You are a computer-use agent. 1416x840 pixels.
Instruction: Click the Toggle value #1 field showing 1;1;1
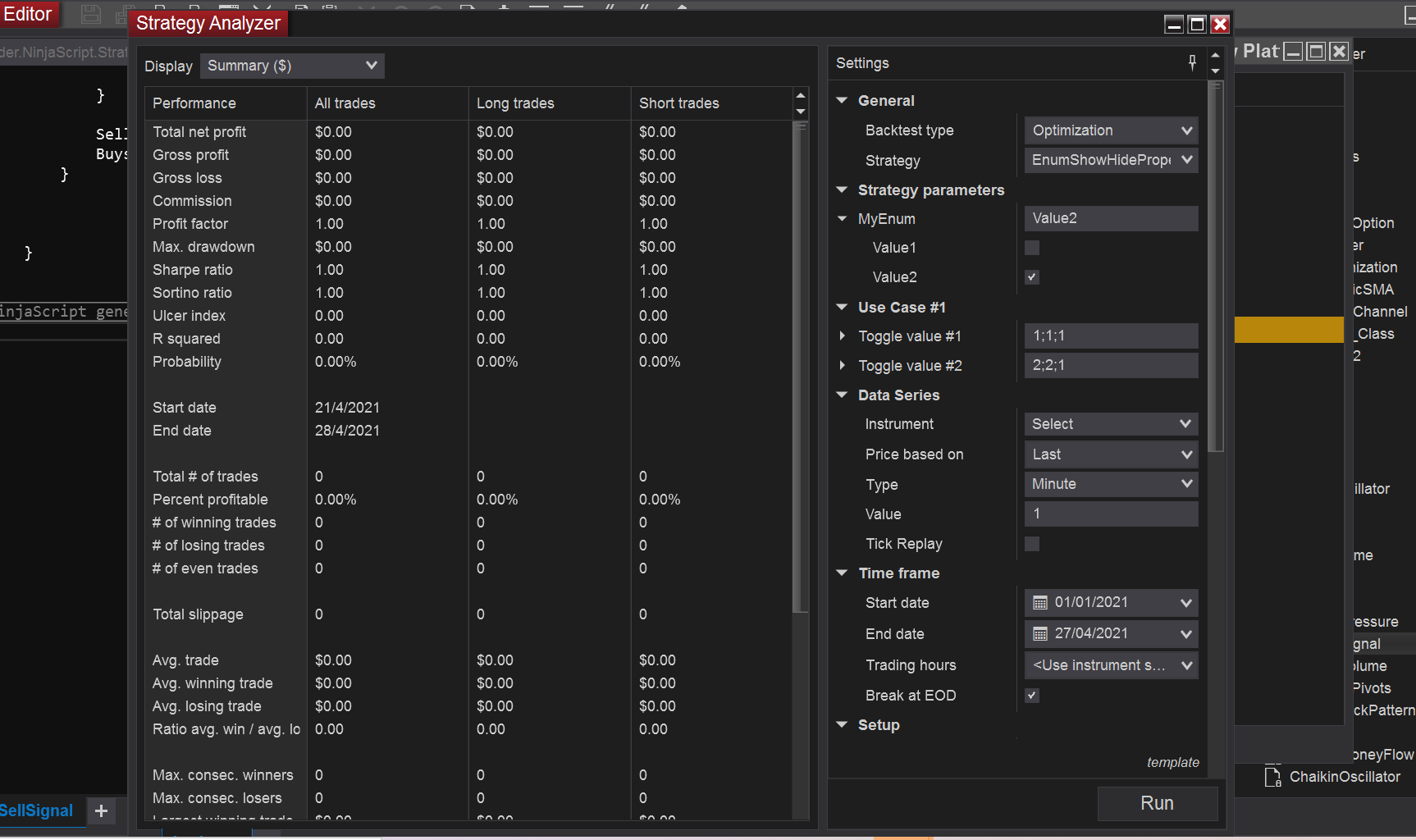coord(1111,336)
